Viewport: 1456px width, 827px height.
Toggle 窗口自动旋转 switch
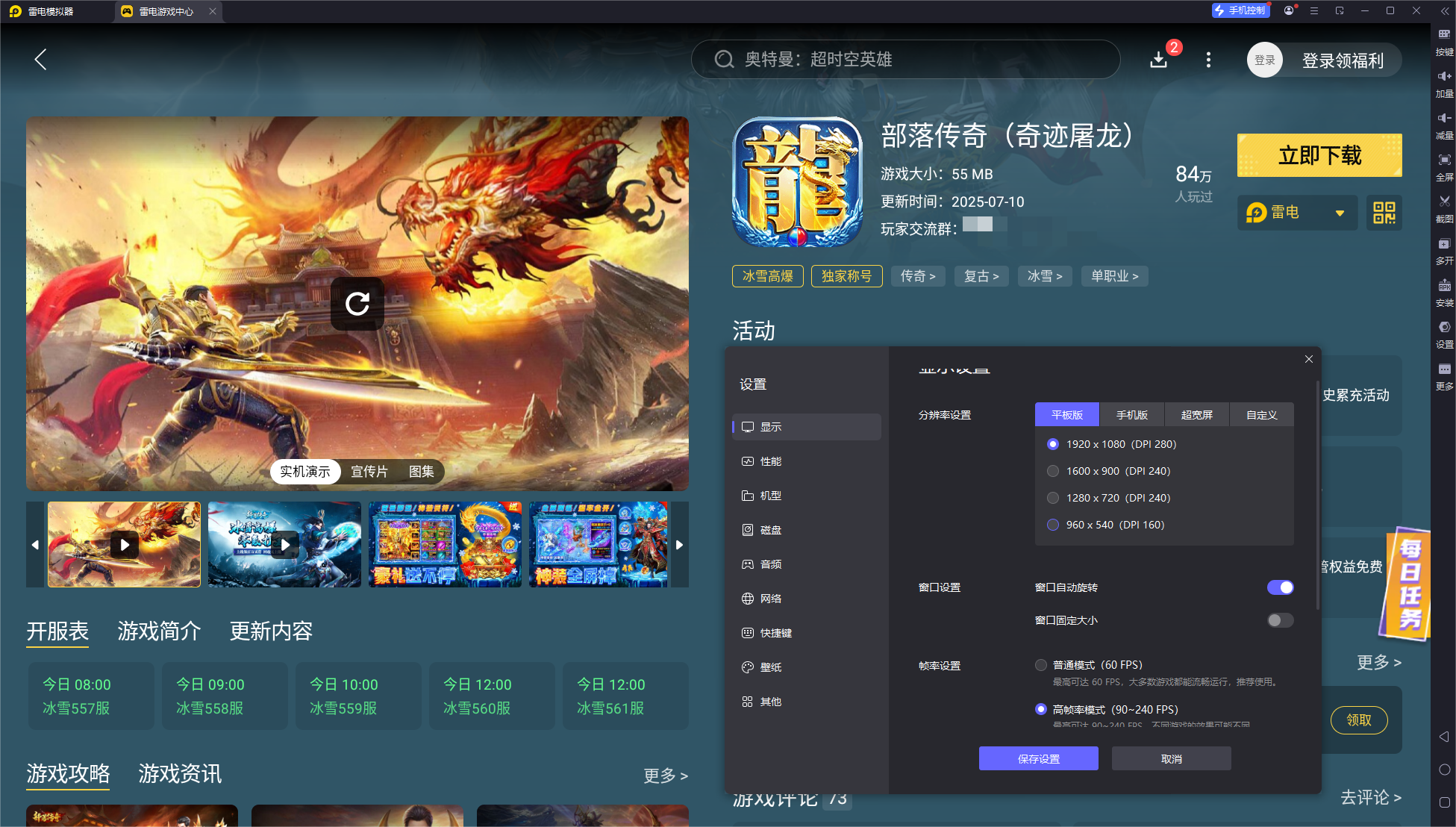tap(1280, 587)
